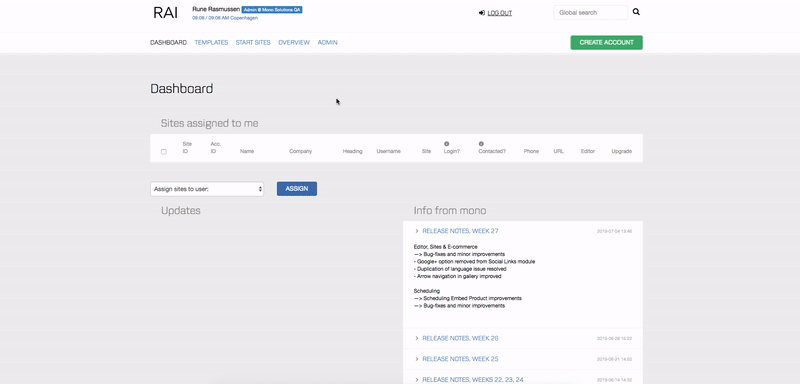Click the Info from mono heading
800x384 pixels.
point(450,211)
